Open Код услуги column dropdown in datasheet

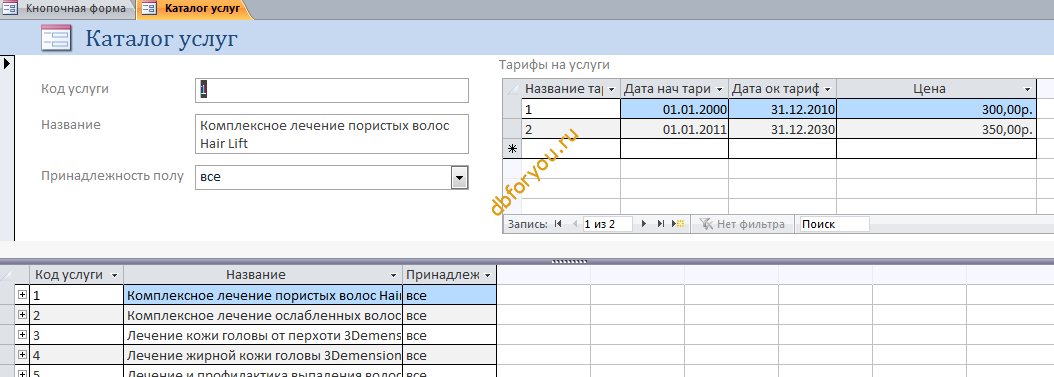click(114, 275)
